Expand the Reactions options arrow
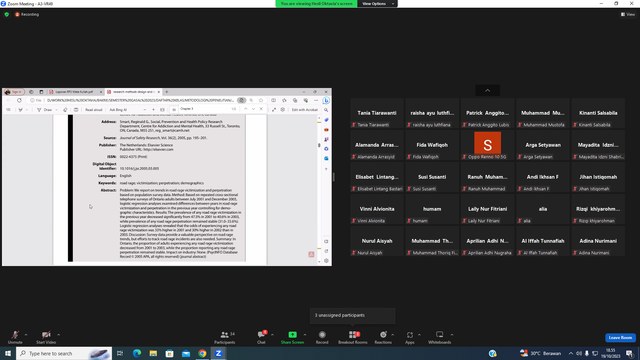This screenshot has width=640, height=360. tap(393, 335)
